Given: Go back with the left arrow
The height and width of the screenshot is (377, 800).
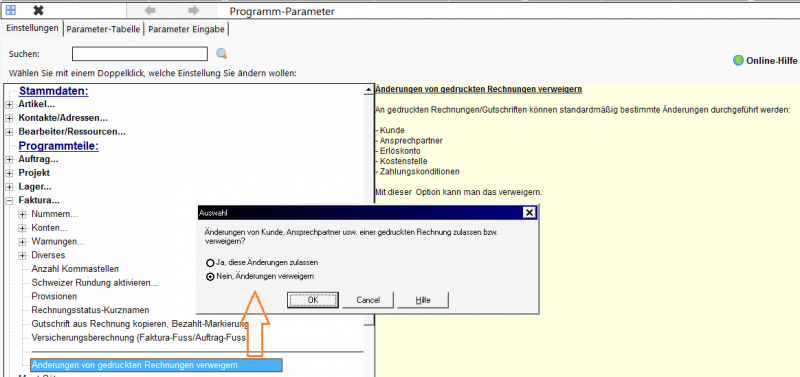Looking at the screenshot, I should coord(149,10).
